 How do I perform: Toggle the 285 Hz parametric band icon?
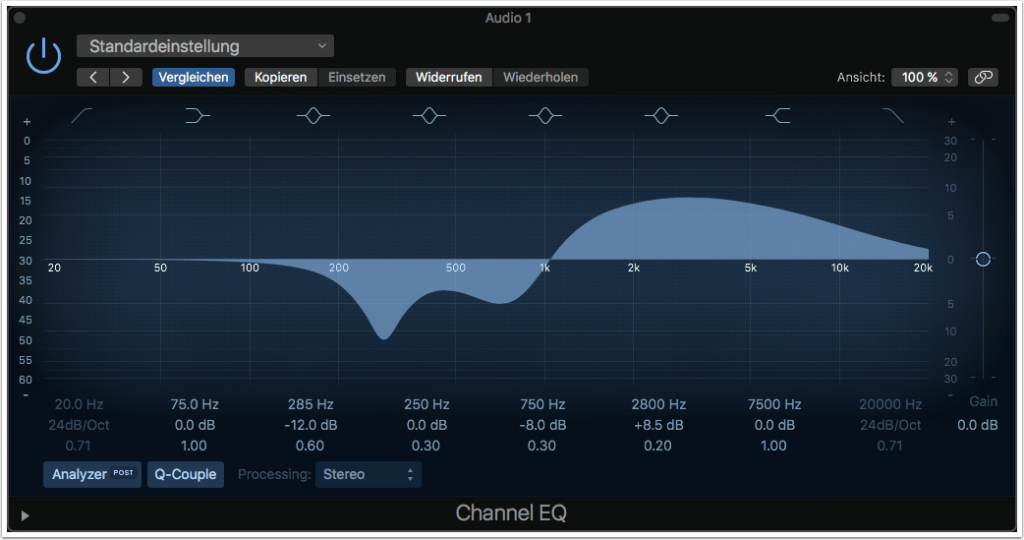coord(313,117)
